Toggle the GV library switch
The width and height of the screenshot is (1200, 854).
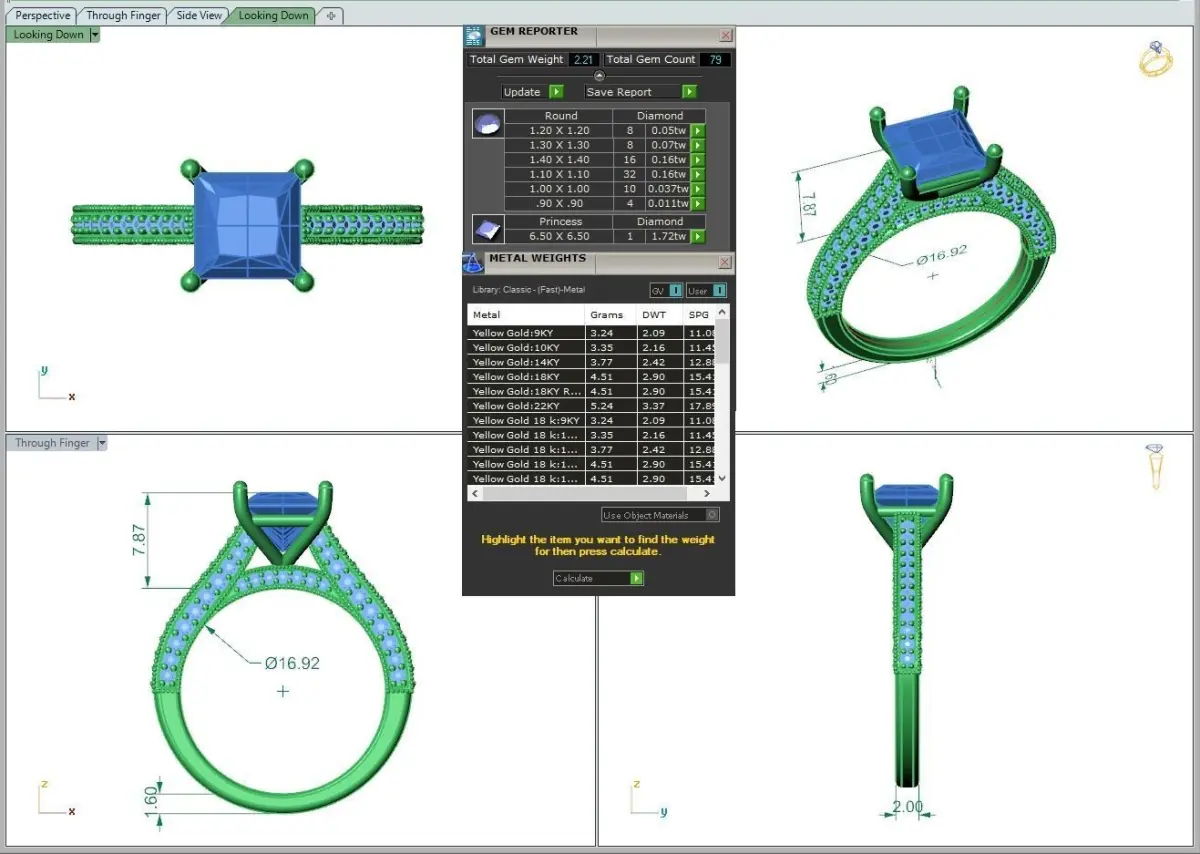pyautogui.click(x=666, y=291)
